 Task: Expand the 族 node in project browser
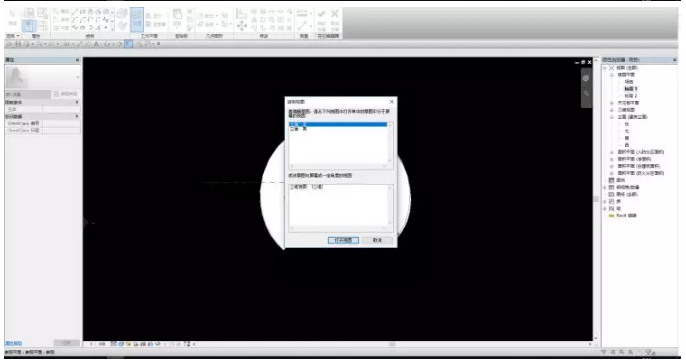coord(605,201)
